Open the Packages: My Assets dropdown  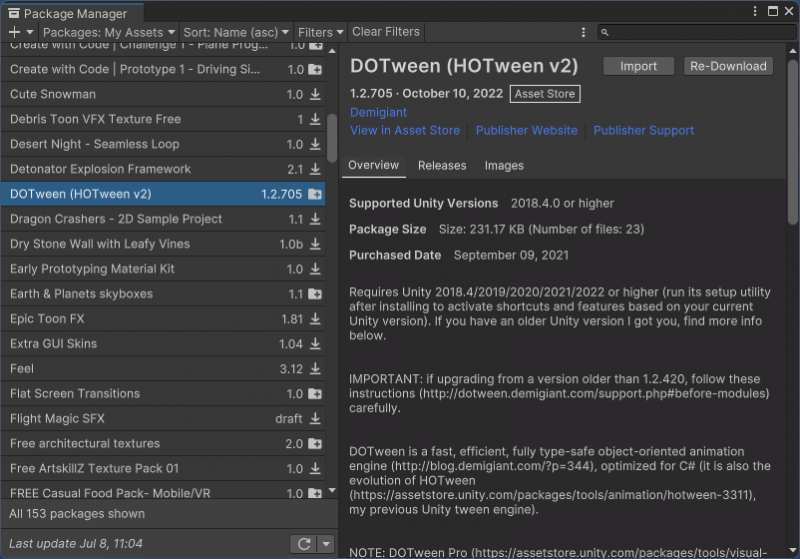click(109, 32)
